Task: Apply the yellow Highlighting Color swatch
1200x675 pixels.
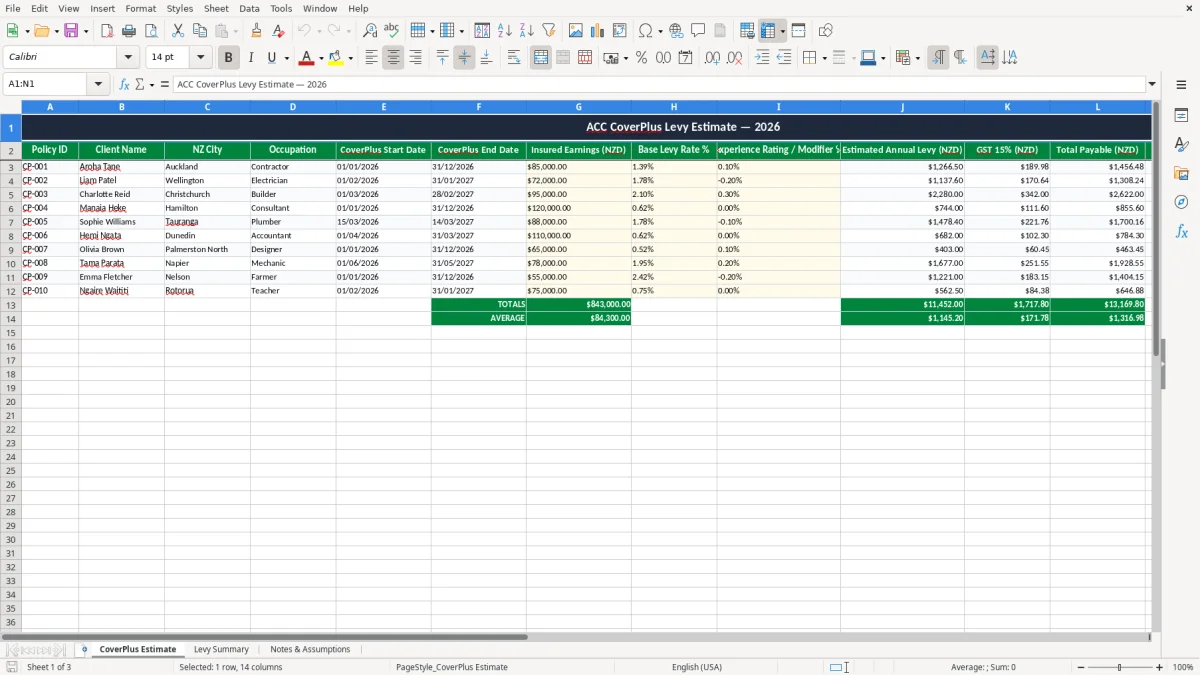Action: tap(336, 58)
